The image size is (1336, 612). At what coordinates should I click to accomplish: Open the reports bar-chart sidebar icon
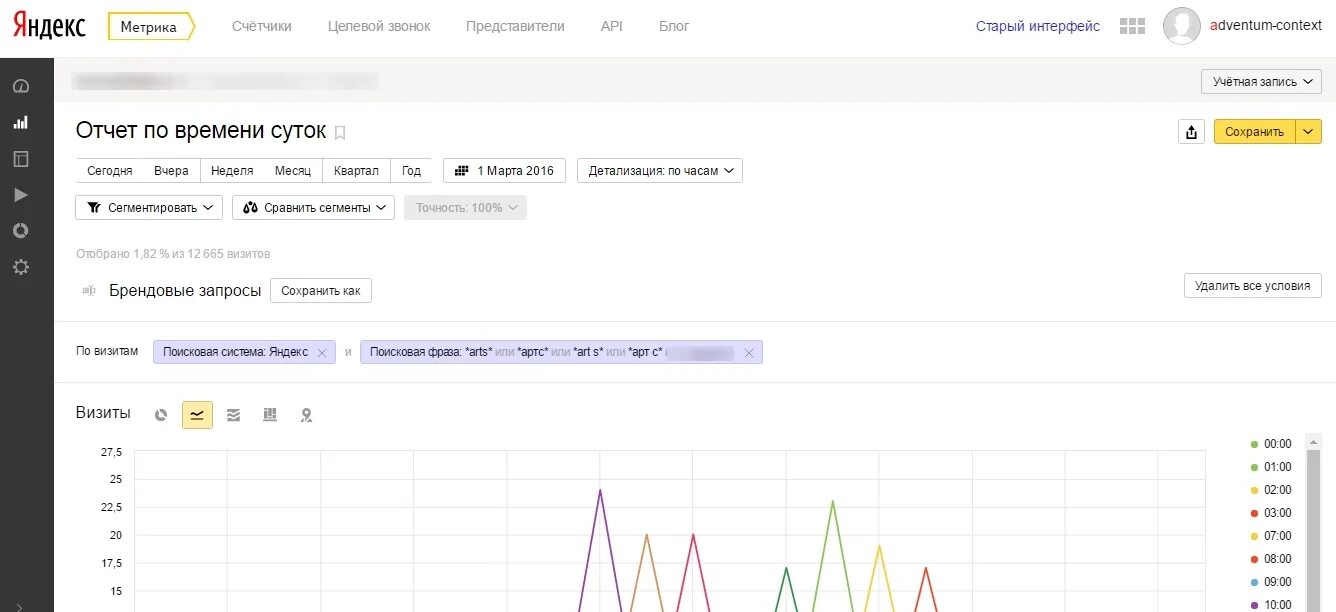click(x=21, y=123)
